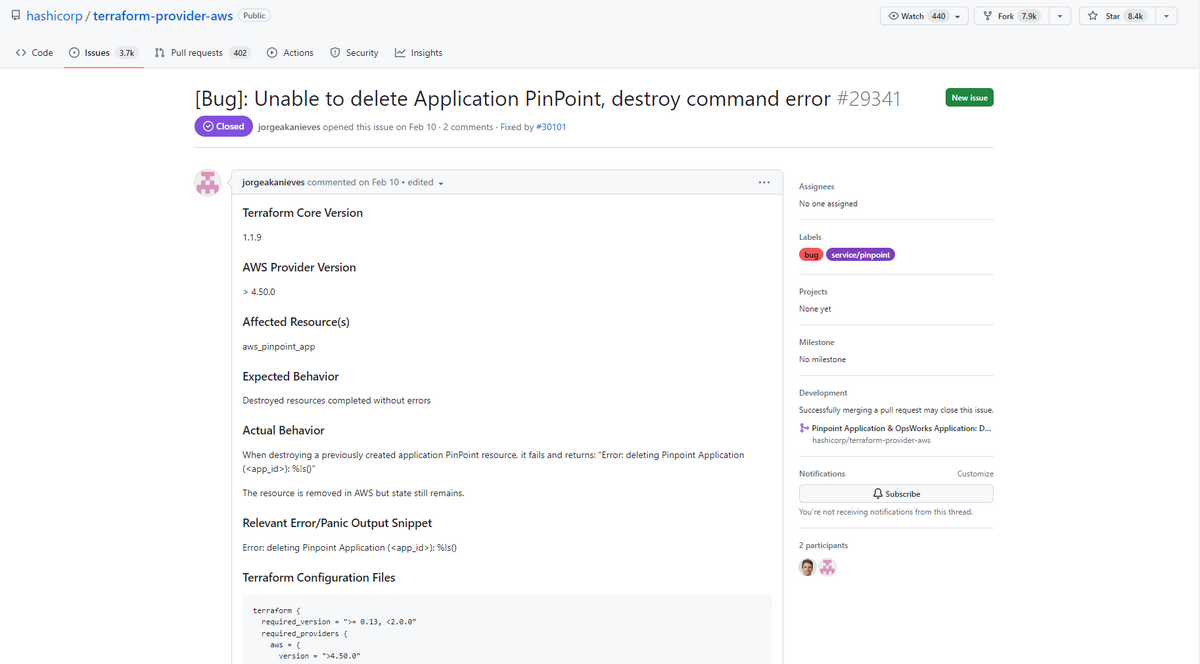1200x664 pixels.
Task: Open the terraform-provider-aws repository link
Action: pos(164,16)
